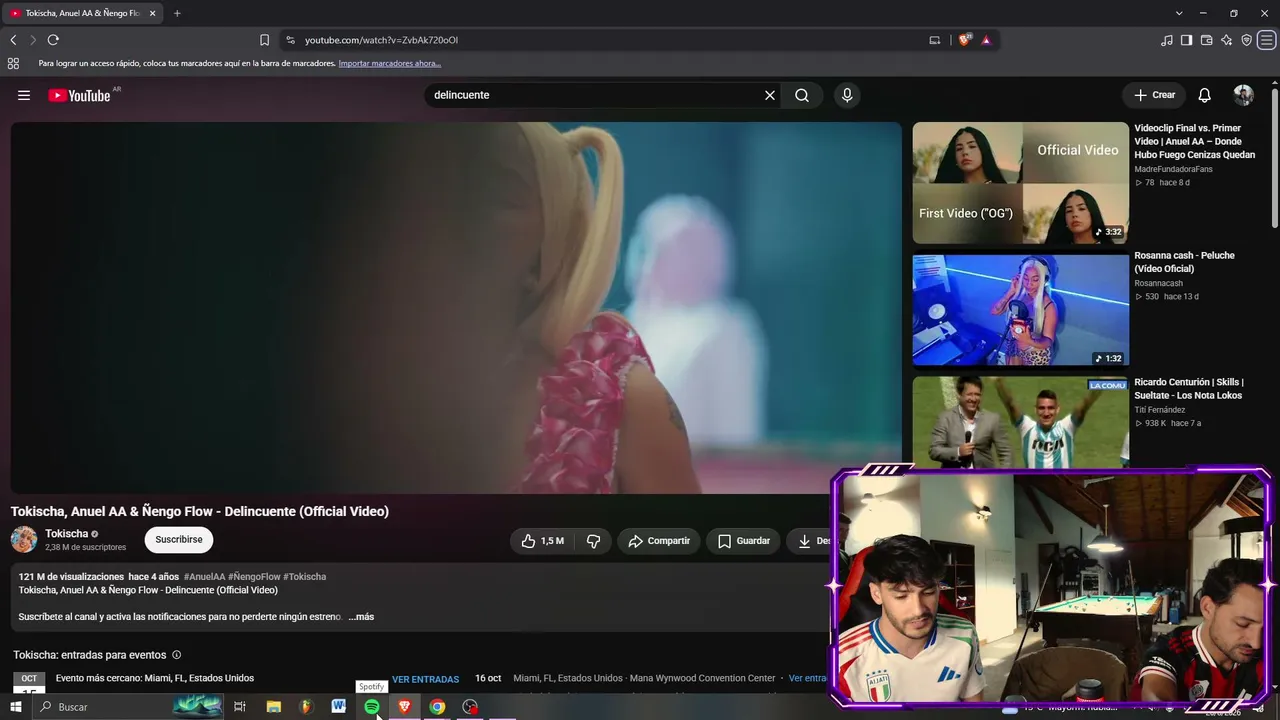Close the Tokischa browser tab
Viewport: 1280px width, 720px height.
(x=152, y=13)
